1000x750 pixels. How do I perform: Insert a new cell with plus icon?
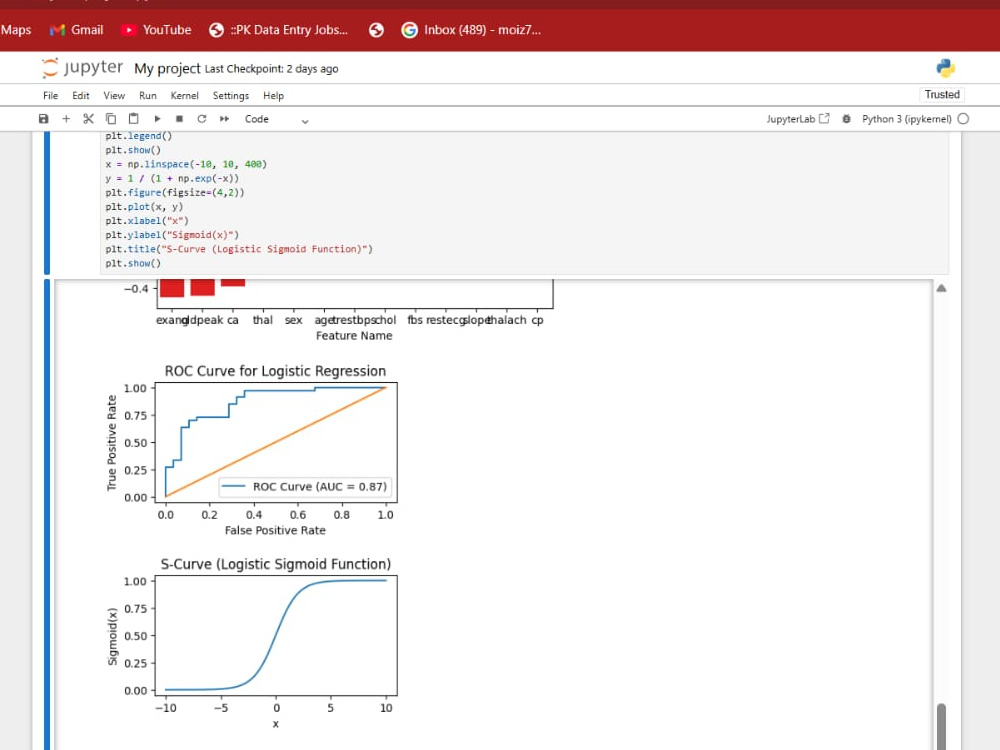pos(66,119)
